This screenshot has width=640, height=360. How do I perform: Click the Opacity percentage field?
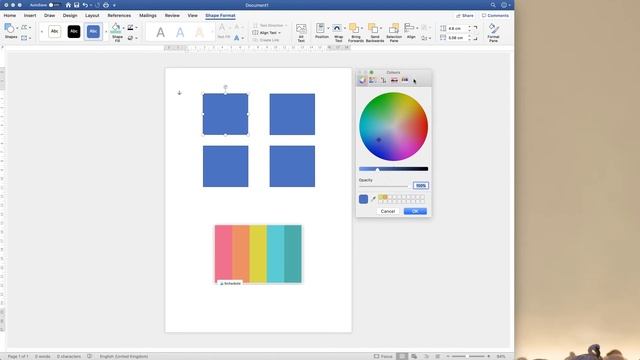(x=421, y=186)
